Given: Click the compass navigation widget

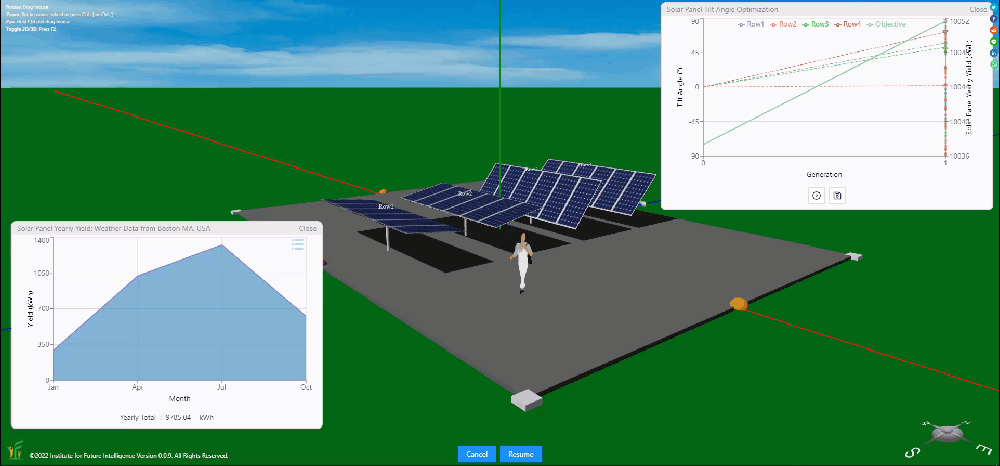Looking at the screenshot, I should click(945, 435).
